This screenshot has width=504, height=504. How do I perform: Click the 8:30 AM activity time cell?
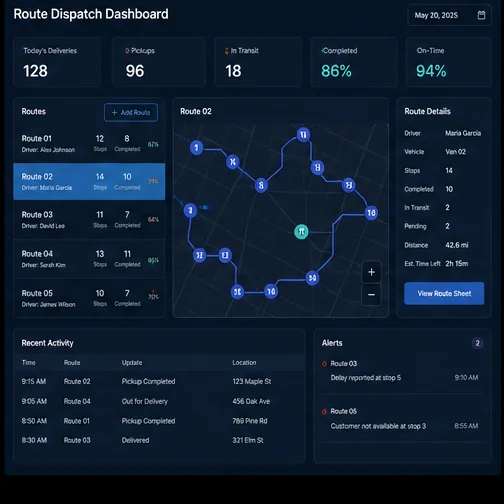coord(34,440)
